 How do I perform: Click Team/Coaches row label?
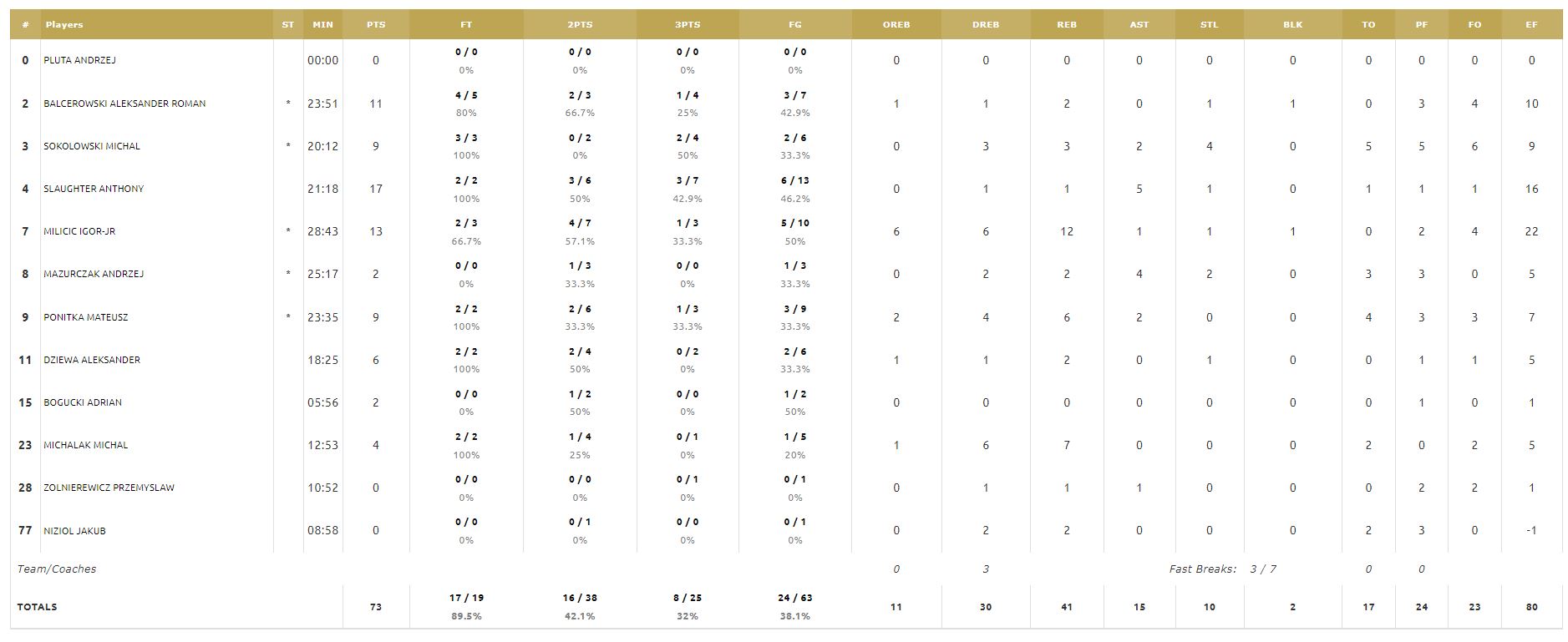(57, 569)
